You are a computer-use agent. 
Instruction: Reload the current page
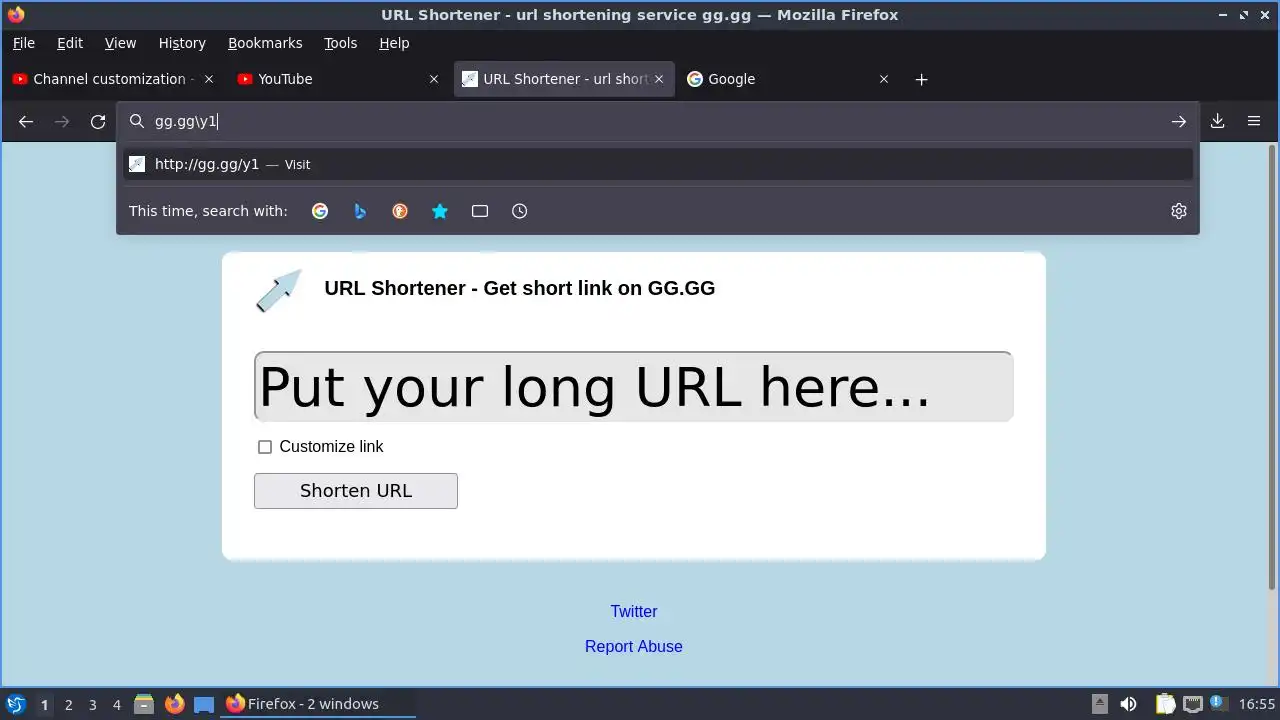98,121
